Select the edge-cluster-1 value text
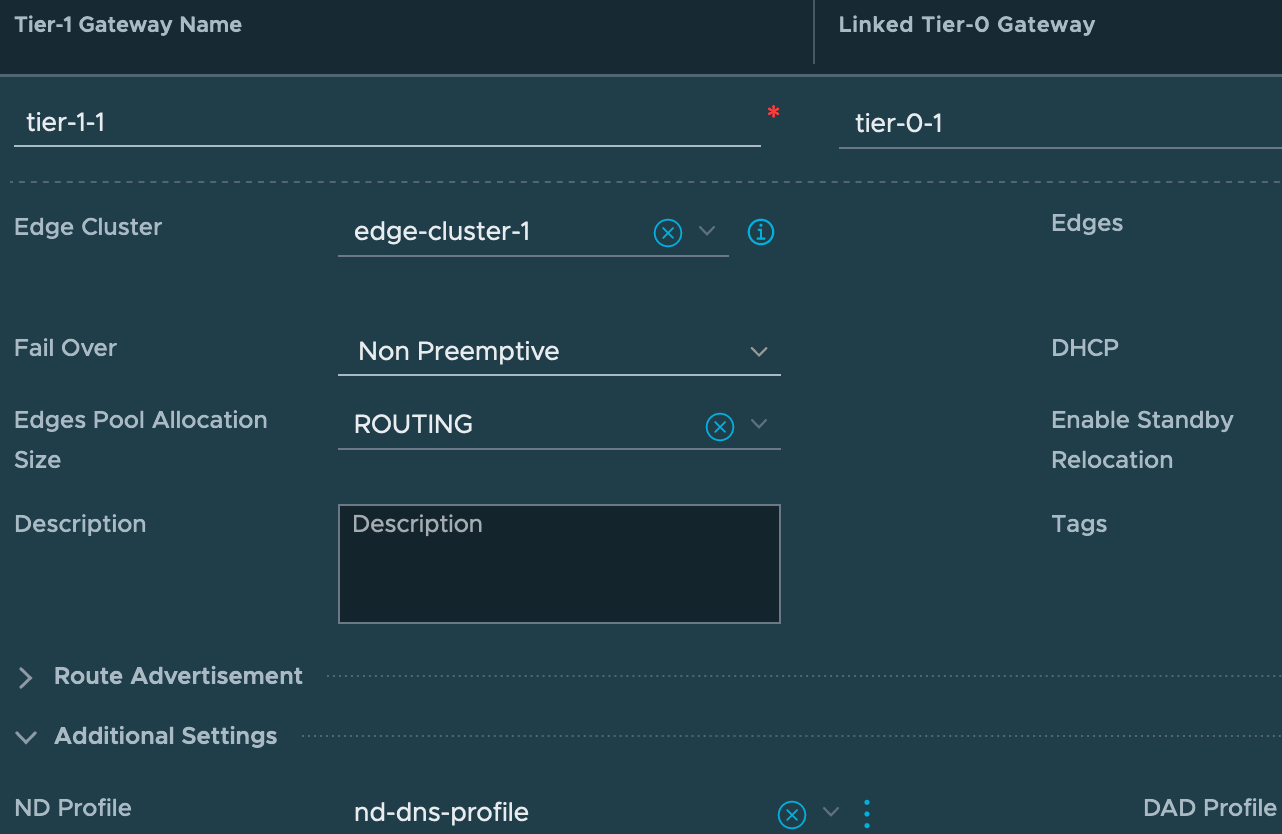 [442, 232]
